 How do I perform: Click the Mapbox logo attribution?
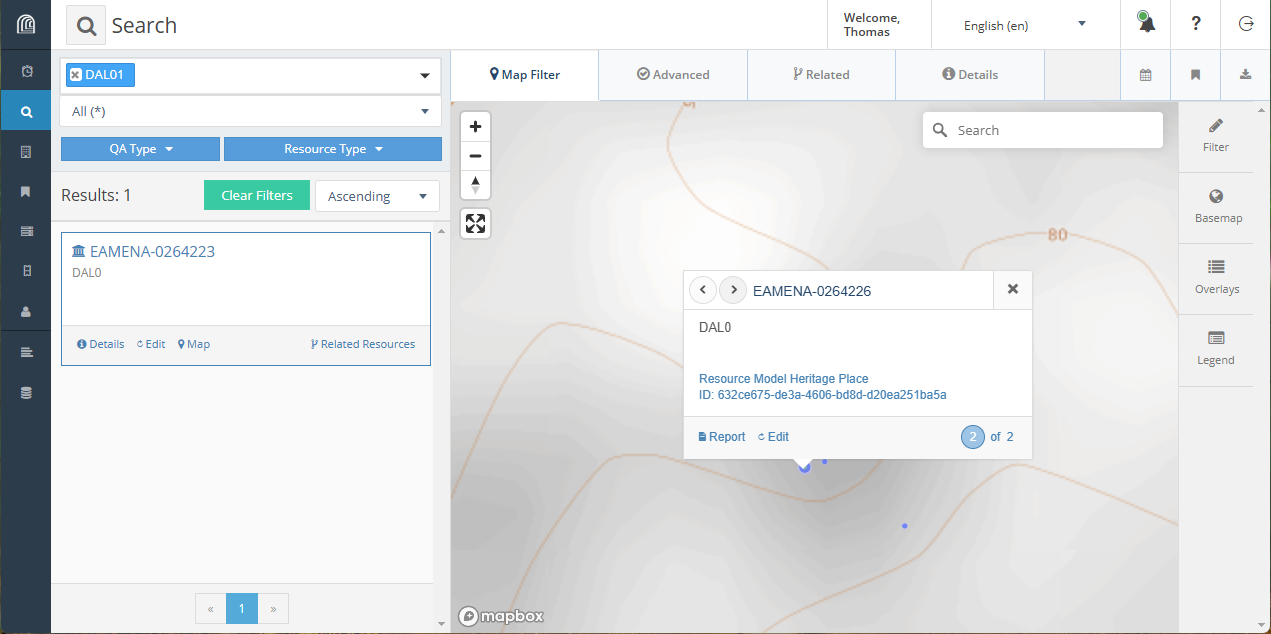tap(501, 616)
